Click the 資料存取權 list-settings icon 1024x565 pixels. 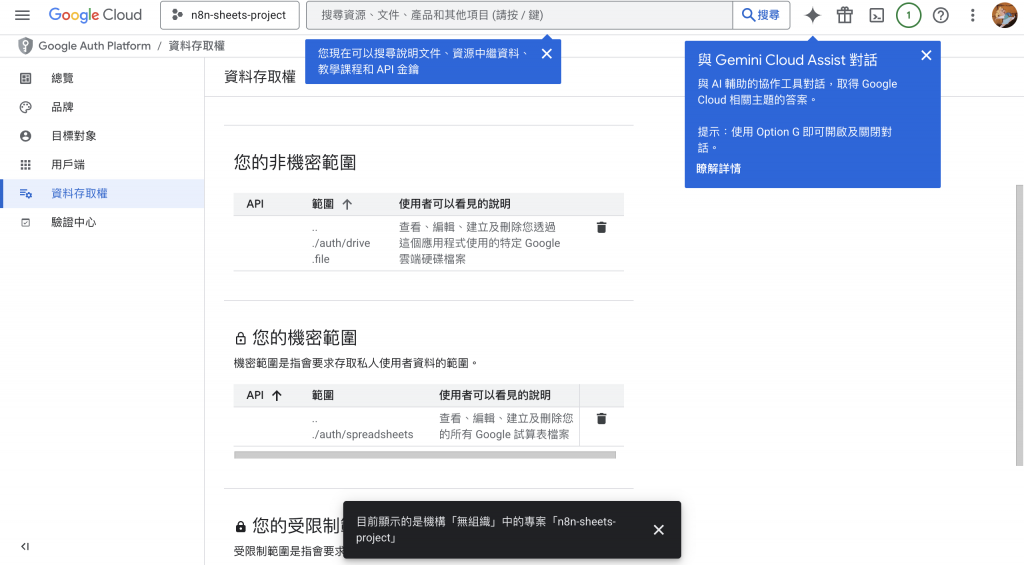pos(25,193)
